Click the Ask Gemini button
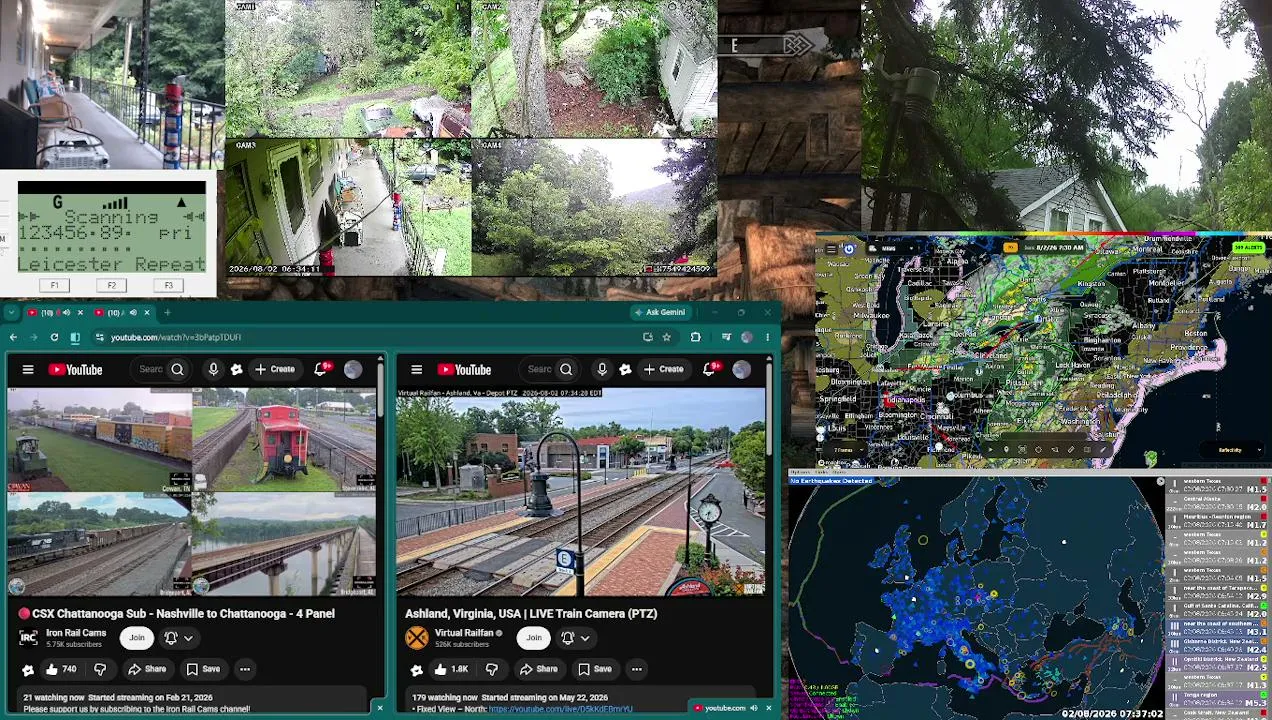1272x720 pixels. tap(659, 313)
